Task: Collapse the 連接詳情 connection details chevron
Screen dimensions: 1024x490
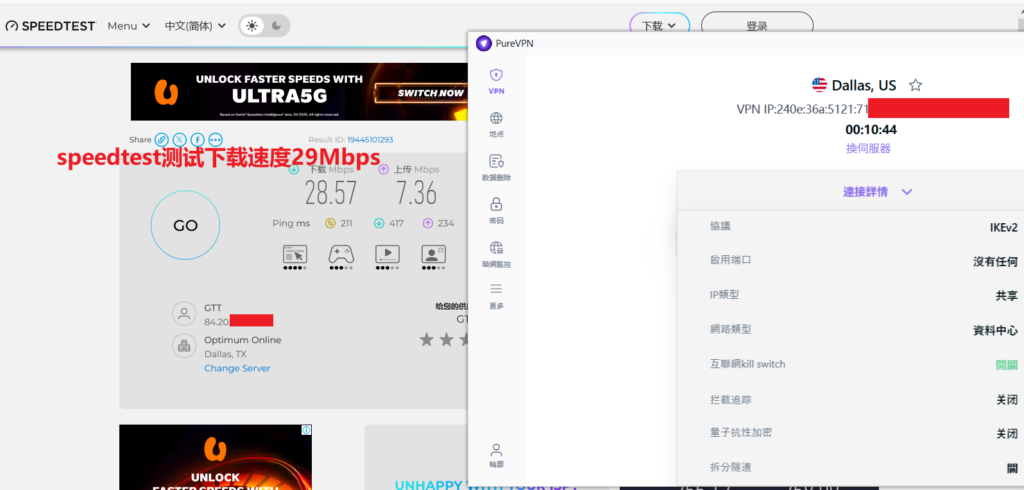Action: [906, 192]
